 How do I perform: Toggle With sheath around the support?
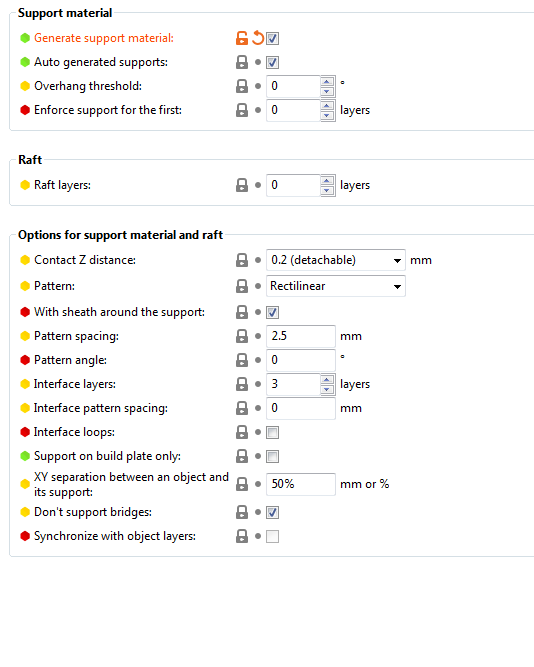tap(272, 313)
